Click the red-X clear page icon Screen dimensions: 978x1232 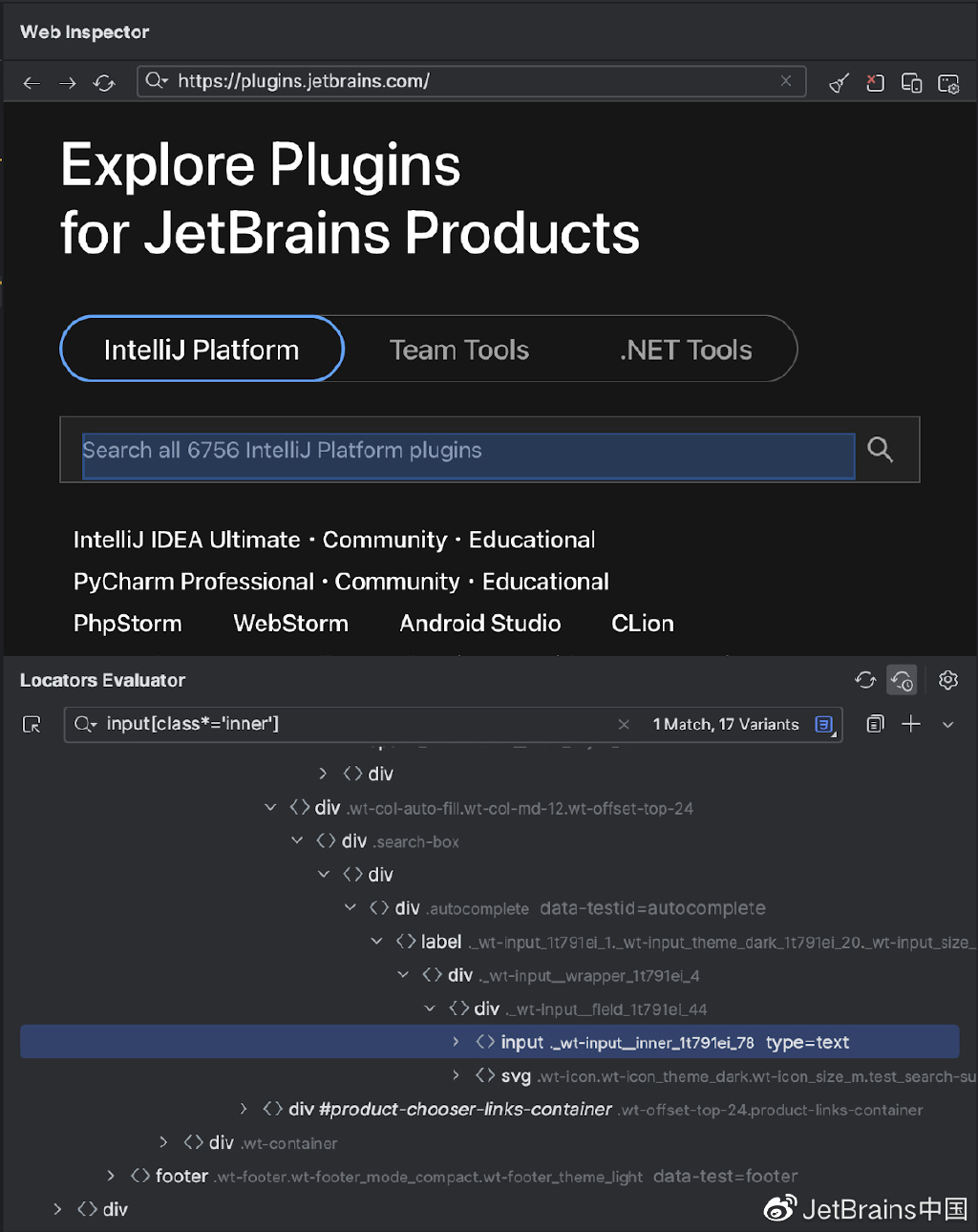(875, 83)
